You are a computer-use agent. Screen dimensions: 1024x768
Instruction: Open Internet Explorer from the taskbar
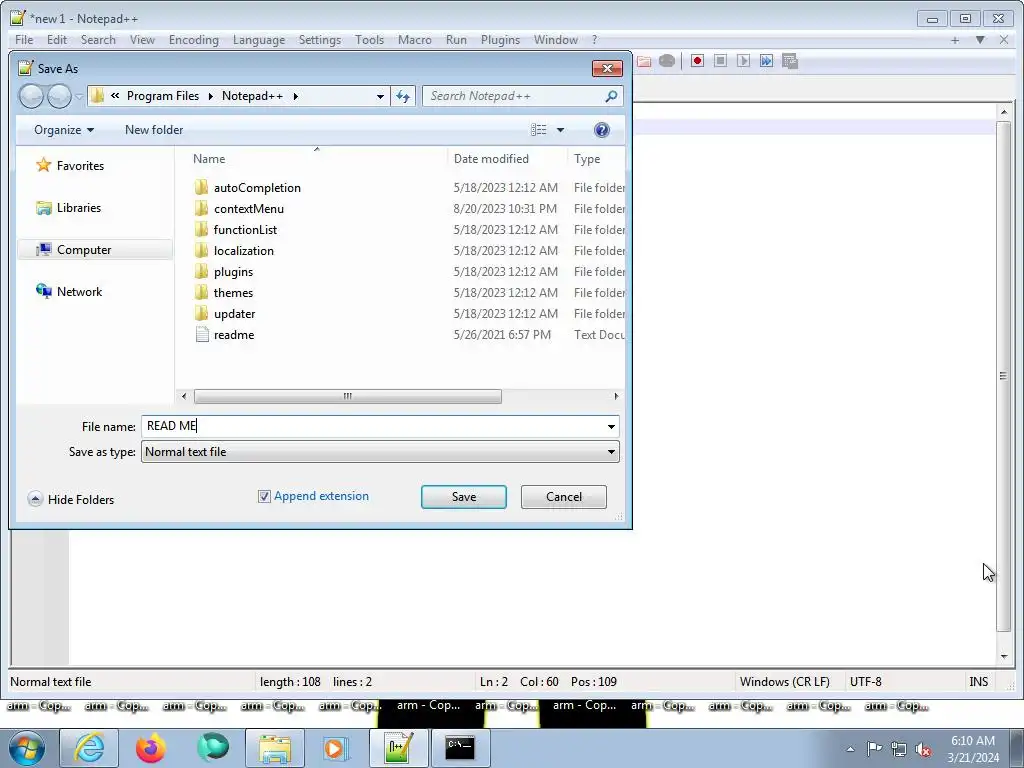pos(89,748)
